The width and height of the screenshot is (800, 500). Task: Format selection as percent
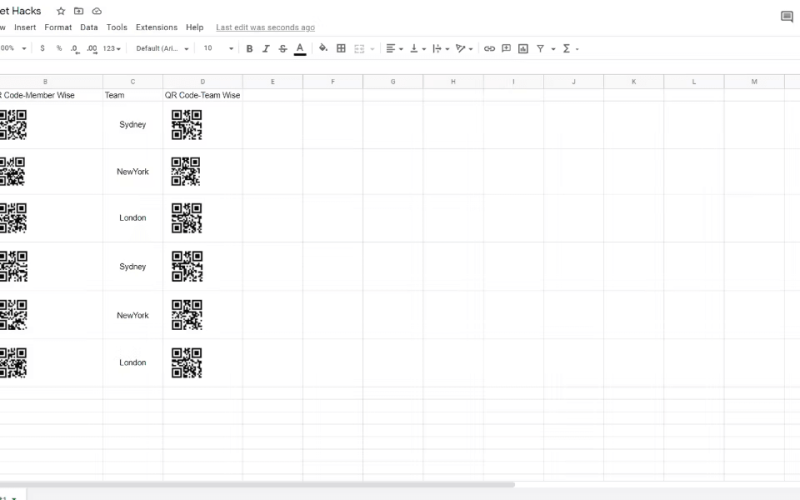click(x=59, y=48)
